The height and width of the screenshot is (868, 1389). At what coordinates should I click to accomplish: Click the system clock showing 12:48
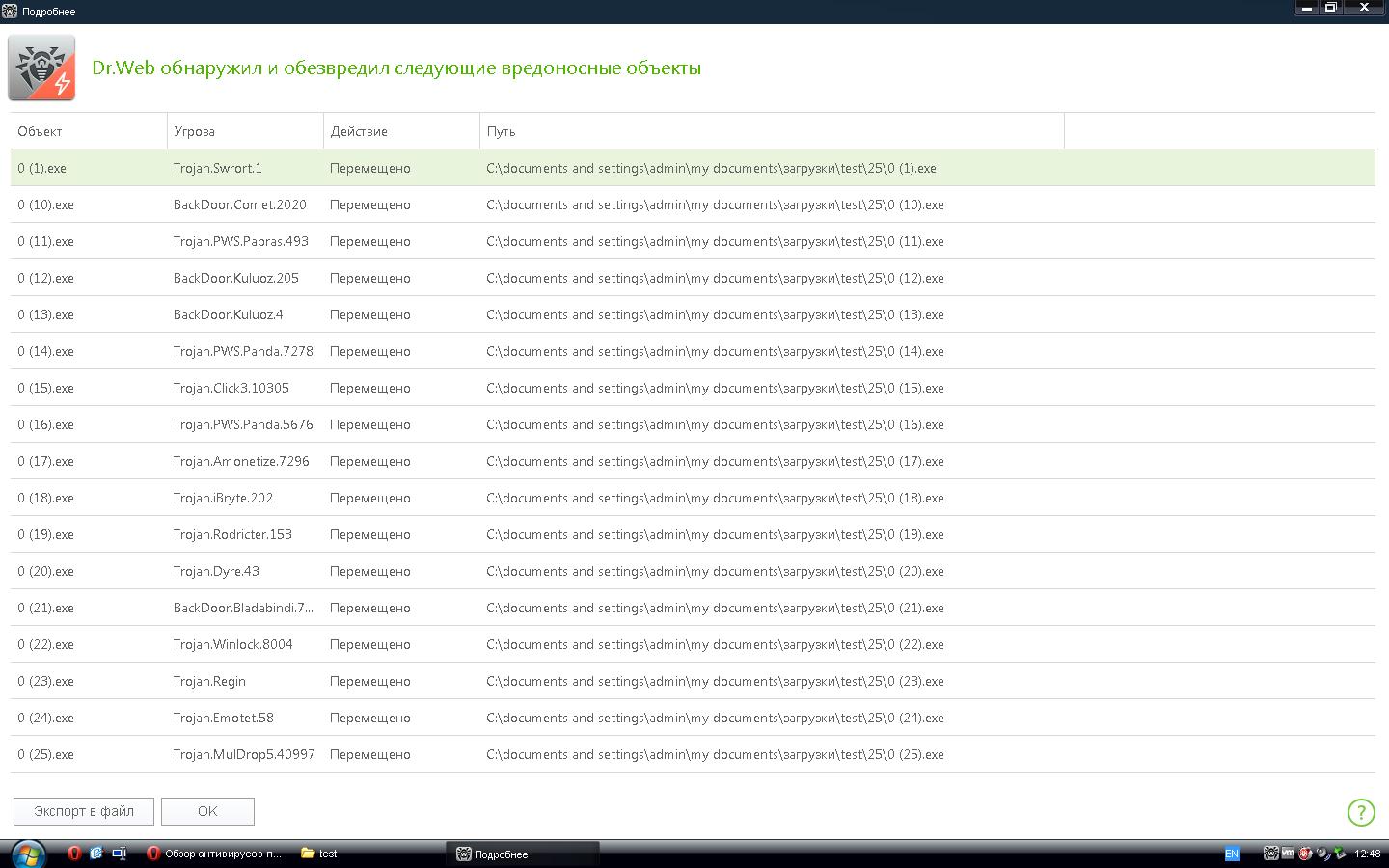[1368, 854]
